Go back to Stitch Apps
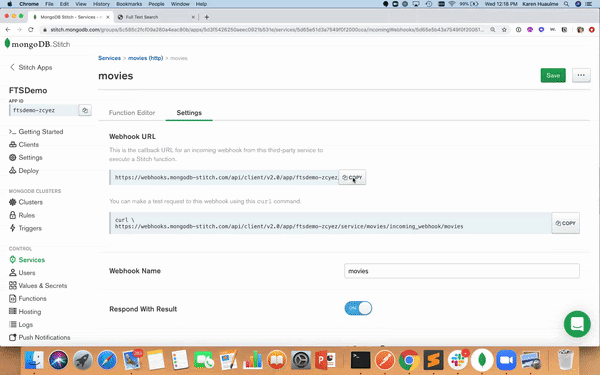This screenshot has height=375, width=600. point(31,67)
